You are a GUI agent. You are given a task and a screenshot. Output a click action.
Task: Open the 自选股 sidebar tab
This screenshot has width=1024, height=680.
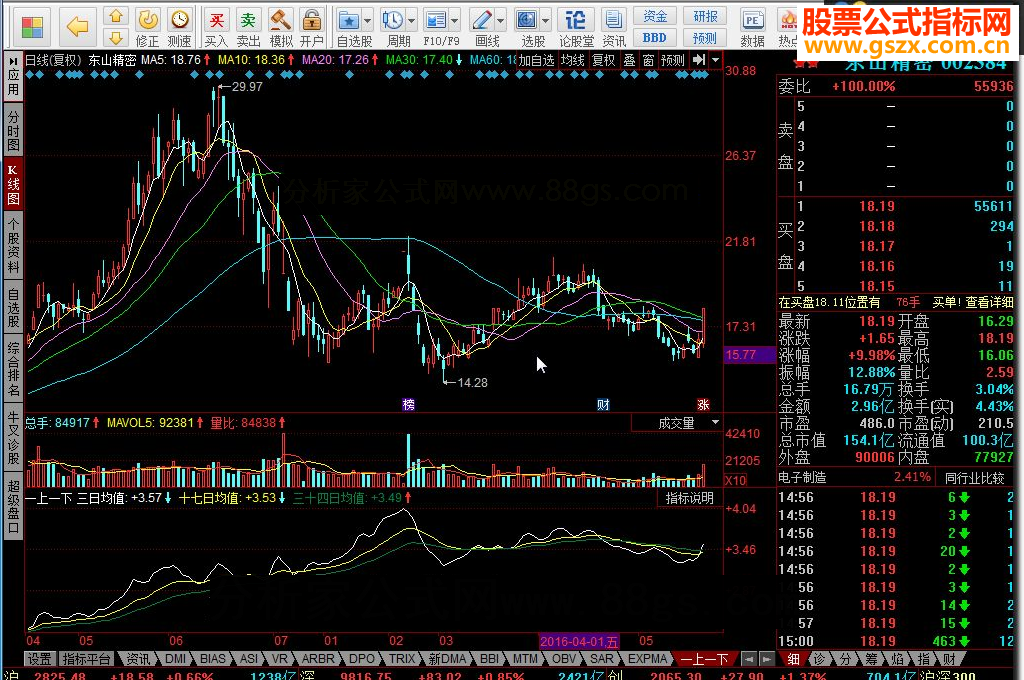pyautogui.click(x=13, y=307)
